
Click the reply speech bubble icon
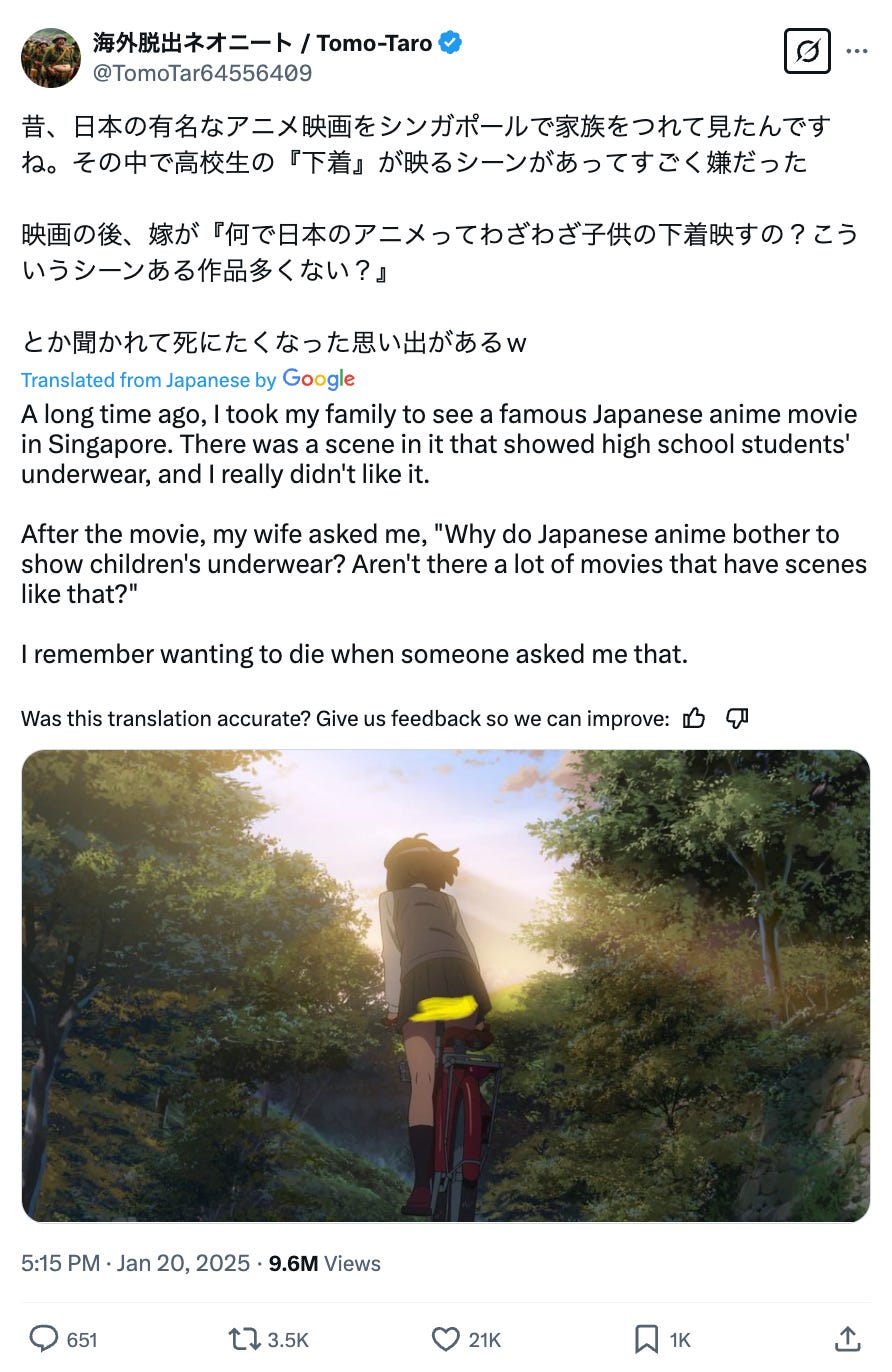pos(43,1339)
